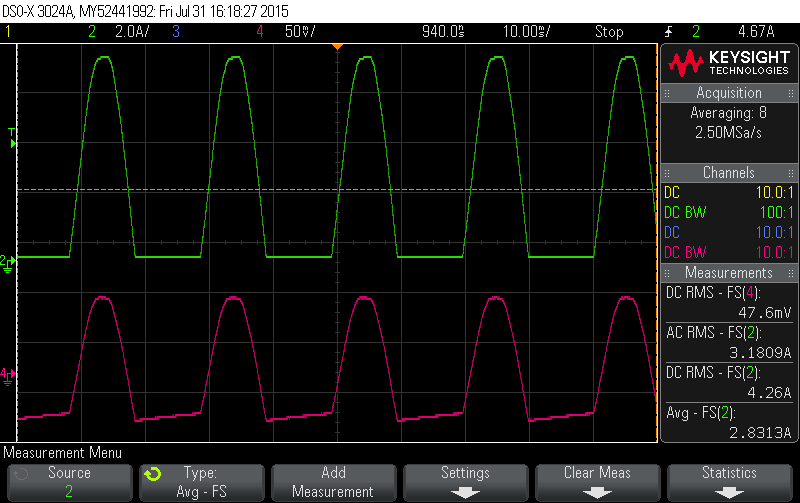Image resolution: width=800 pixels, height=503 pixels.
Task: Click the grip dots right of Measurements header
Action: click(791, 273)
